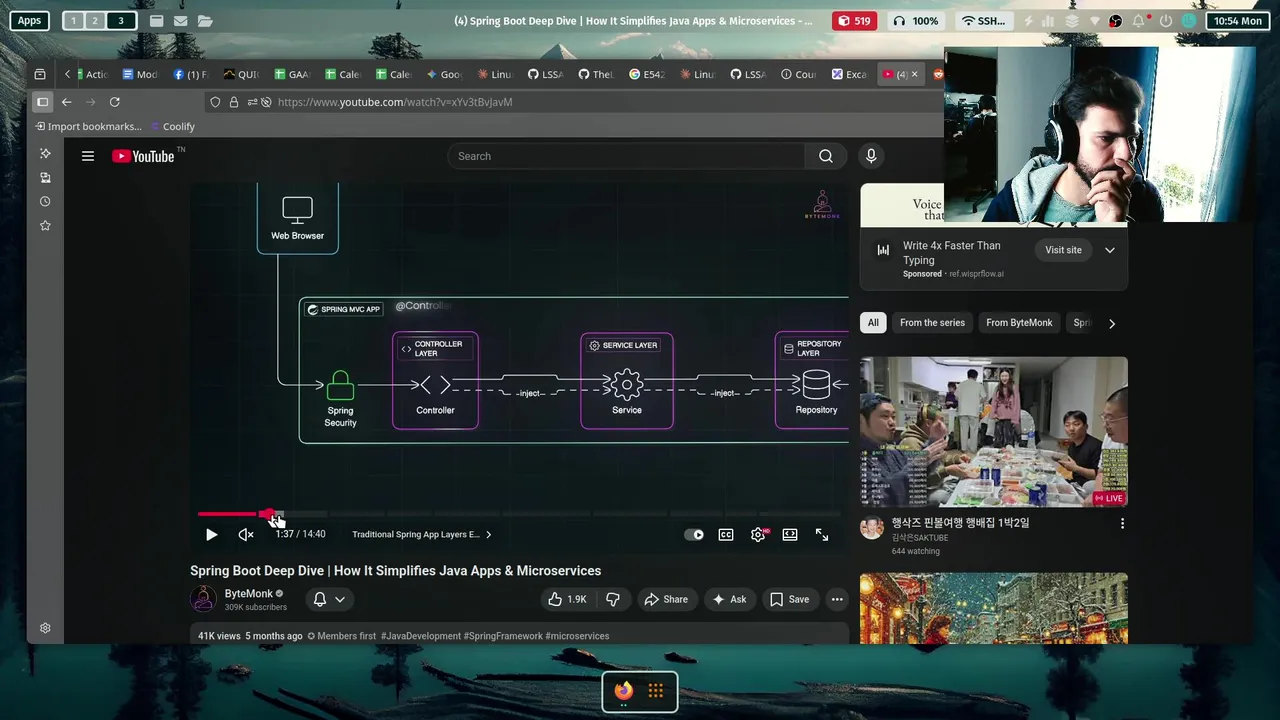Go back to the previous page
The height and width of the screenshot is (720, 1280).
pyautogui.click(x=66, y=102)
